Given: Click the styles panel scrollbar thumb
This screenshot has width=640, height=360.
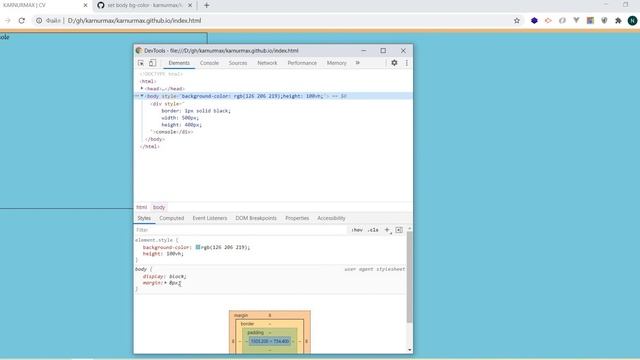Looking at the screenshot, I should point(409,278).
